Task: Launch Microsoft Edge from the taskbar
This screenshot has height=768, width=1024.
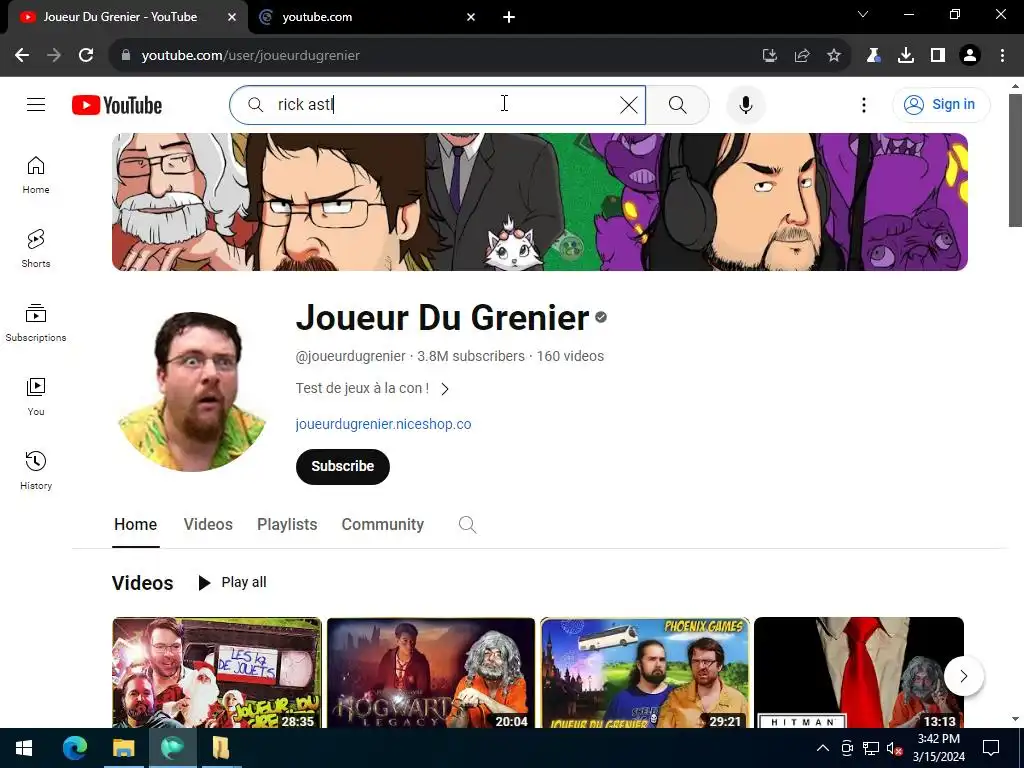Action: pos(74,748)
